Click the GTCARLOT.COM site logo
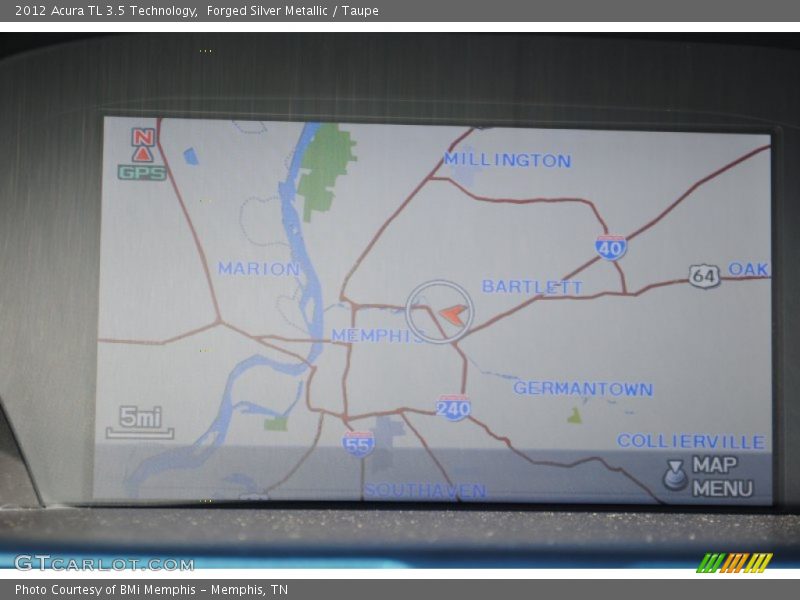Image resolution: width=800 pixels, height=600 pixels. [x=104, y=564]
